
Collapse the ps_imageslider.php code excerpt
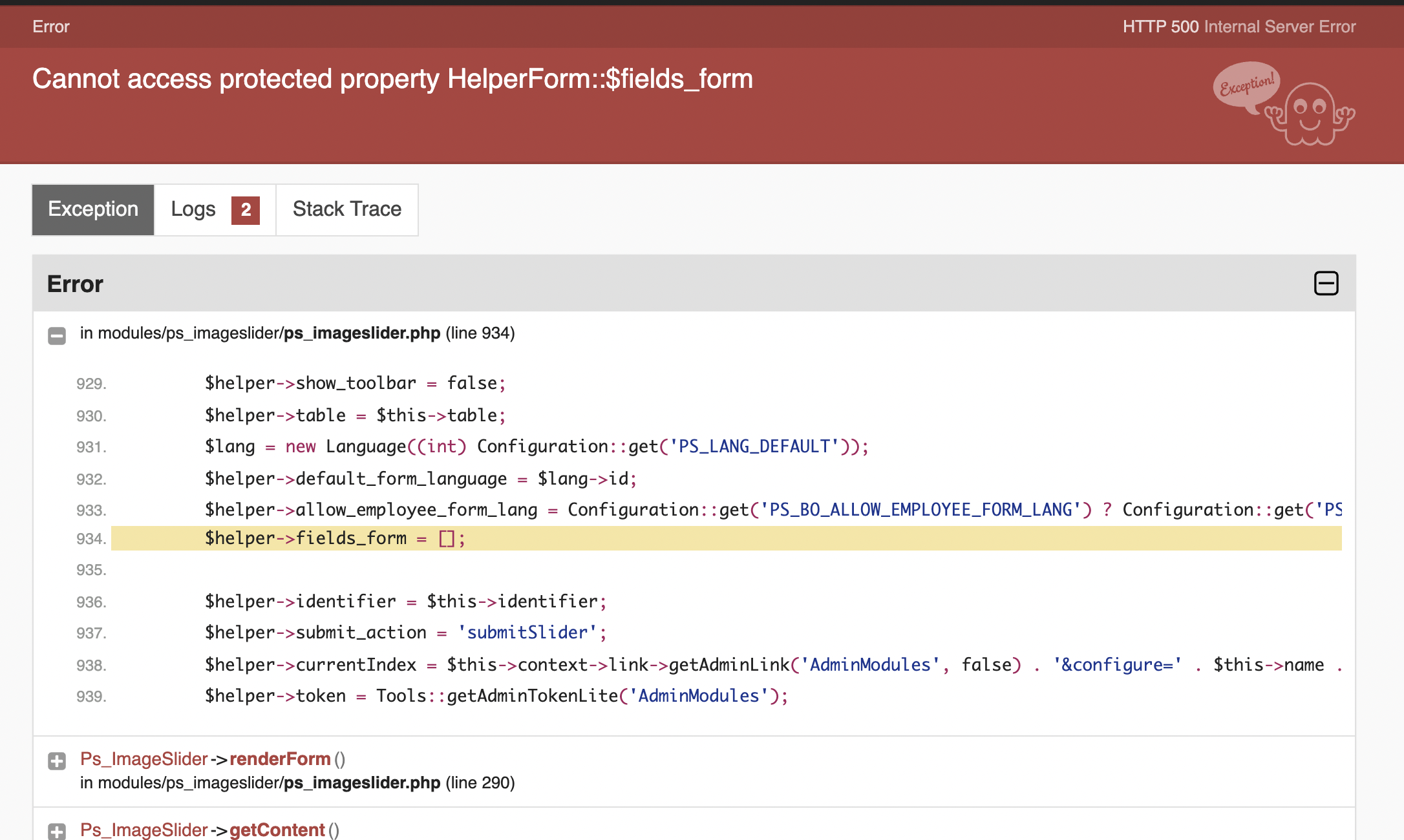[57, 336]
